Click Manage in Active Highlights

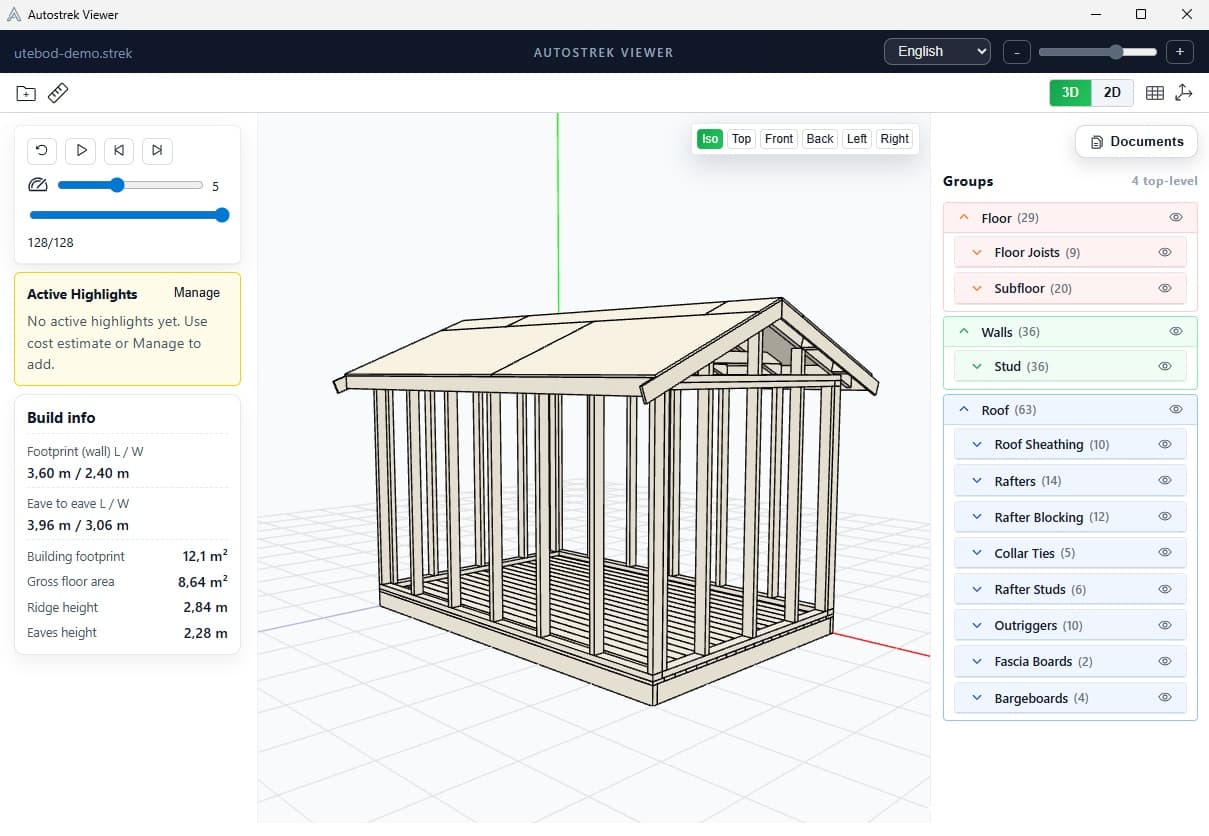click(195, 292)
